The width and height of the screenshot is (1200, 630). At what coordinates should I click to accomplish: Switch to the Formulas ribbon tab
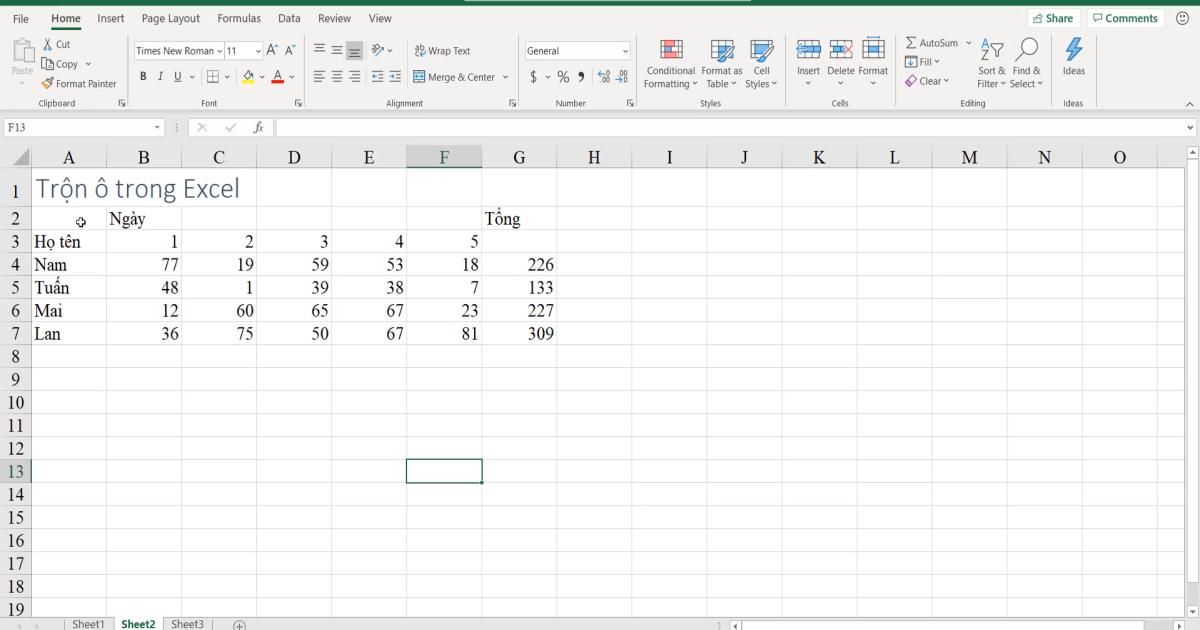(239, 17)
